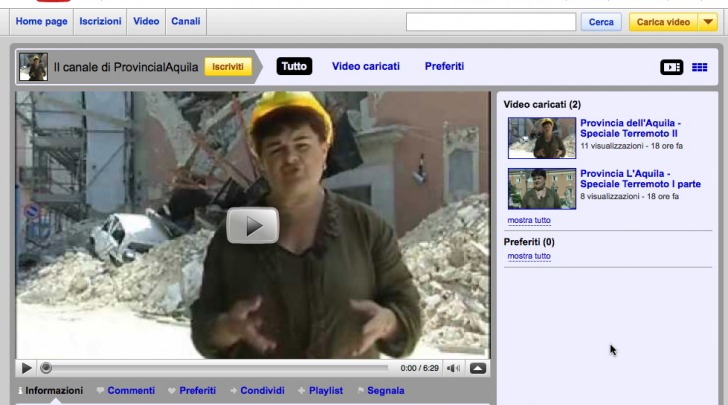This screenshot has width=728, height=405.
Task: Click mostra tutto under Preferiti (0)
Action: tap(529, 256)
